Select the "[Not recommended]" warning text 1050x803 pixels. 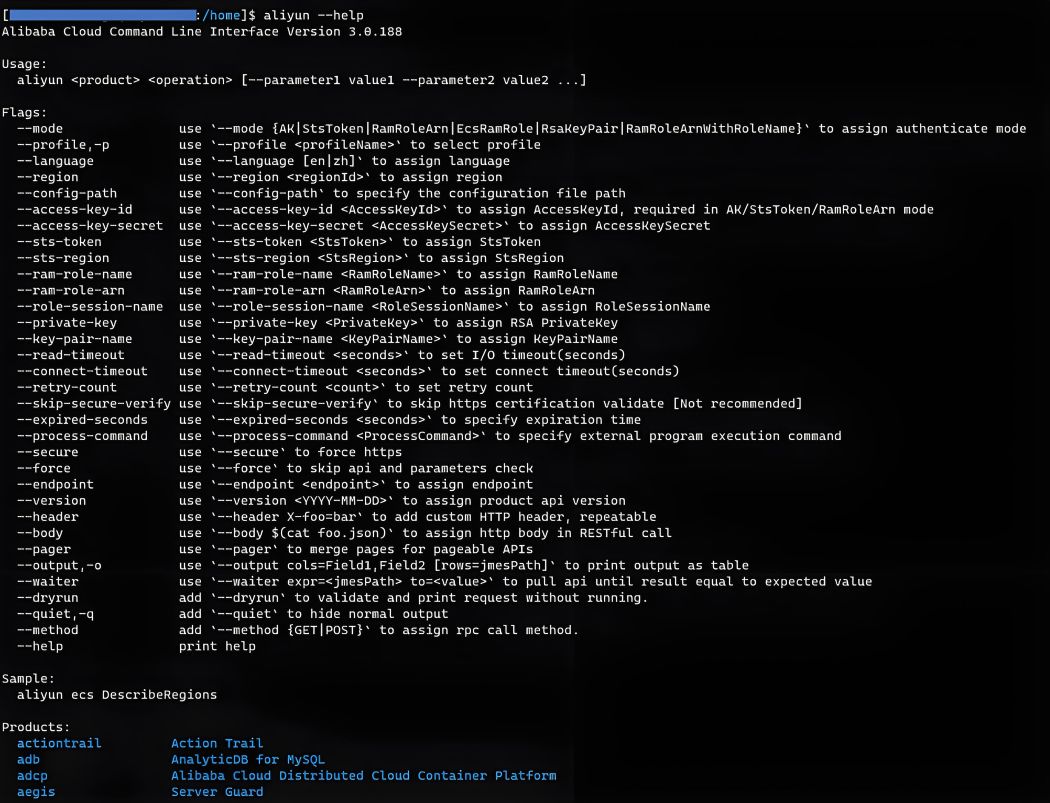(x=737, y=403)
